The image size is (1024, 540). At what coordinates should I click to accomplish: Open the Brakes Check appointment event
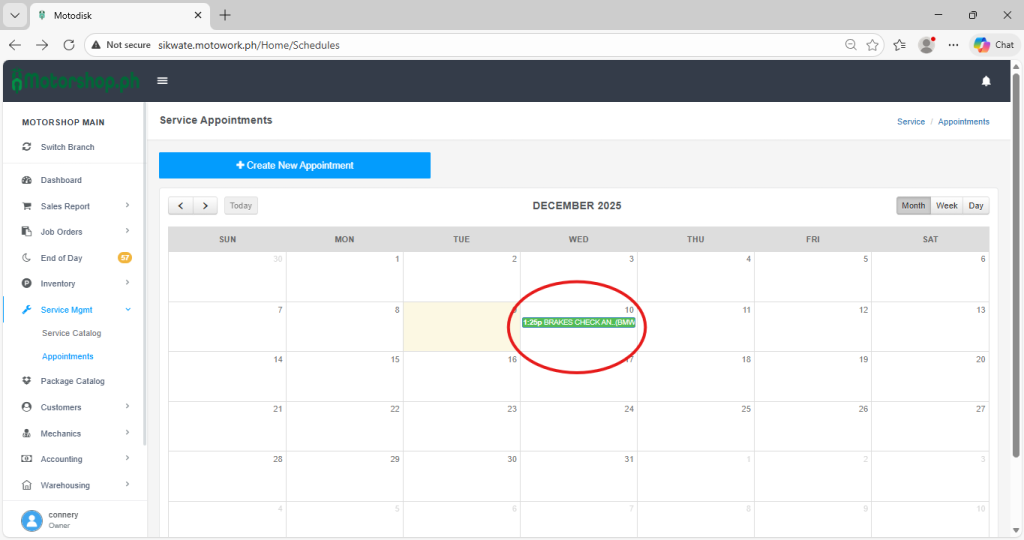click(x=578, y=322)
